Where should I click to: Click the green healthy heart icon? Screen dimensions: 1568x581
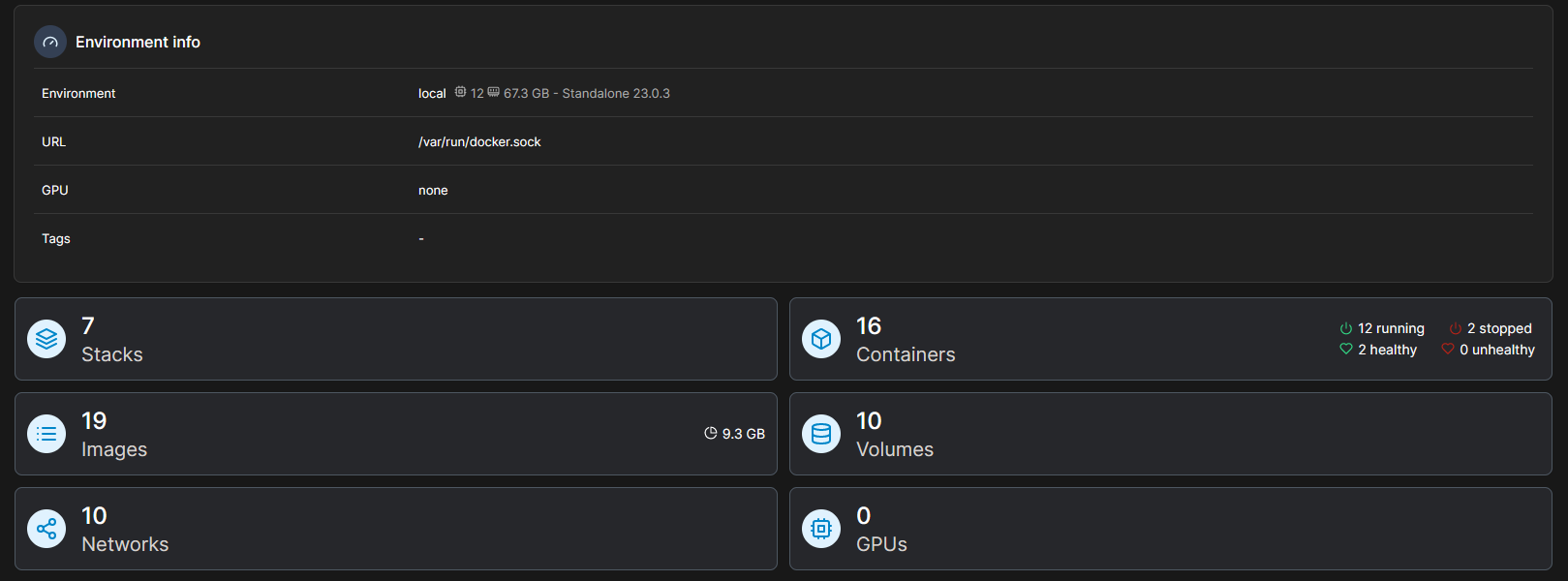(x=1346, y=350)
